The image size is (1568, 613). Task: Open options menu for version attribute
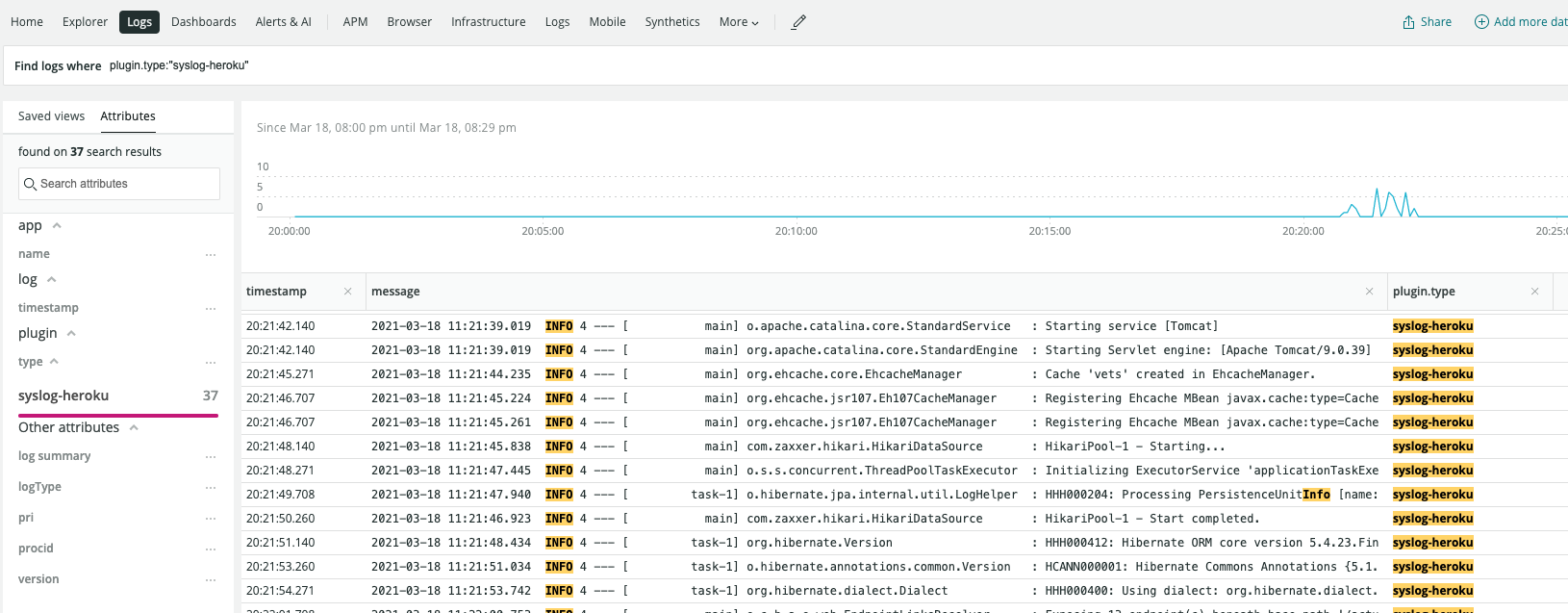click(x=211, y=580)
